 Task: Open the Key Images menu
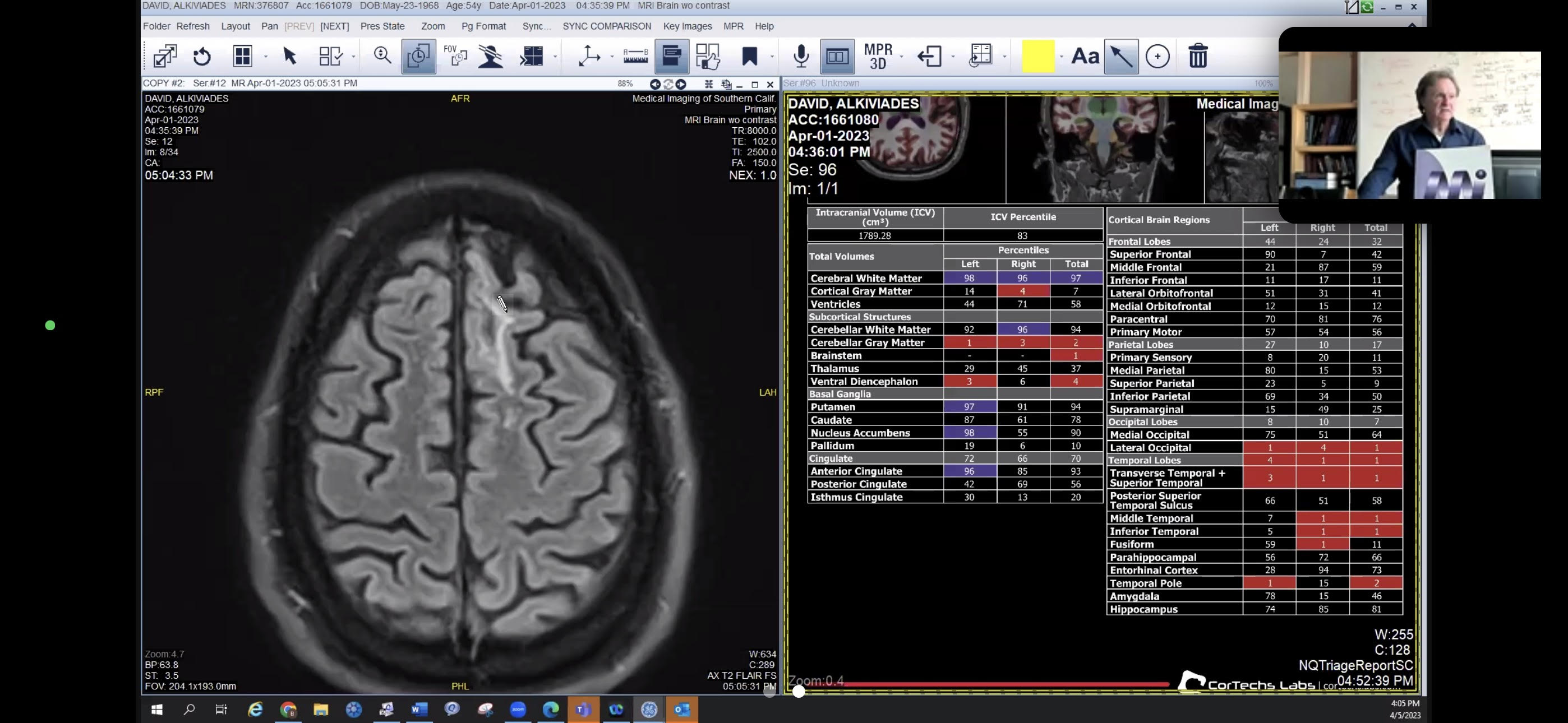point(687,26)
